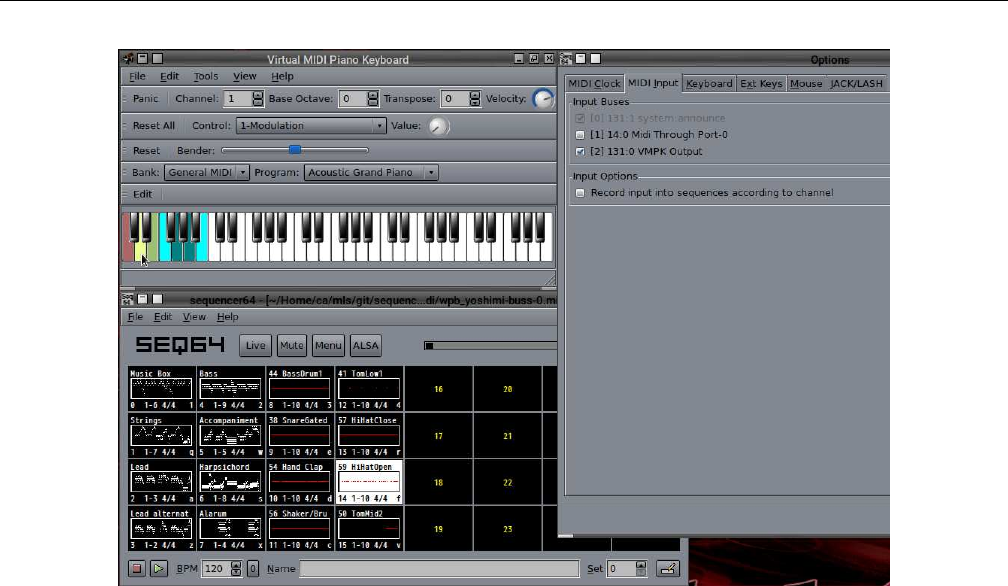This screenshot has width=1008, height=586.
Task: Click the screen-set Name input field
Action: pyautogui.click(x=439, y=569)
